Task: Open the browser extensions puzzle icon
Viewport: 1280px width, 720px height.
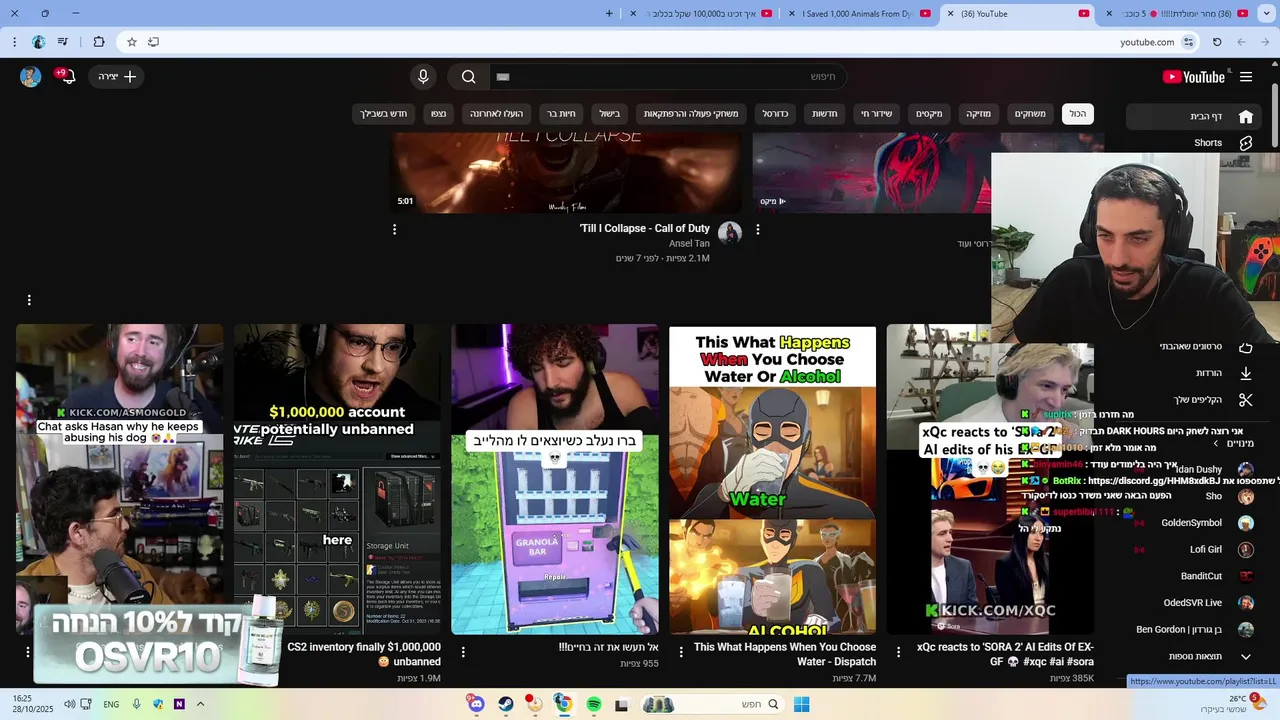Action: 98,42
